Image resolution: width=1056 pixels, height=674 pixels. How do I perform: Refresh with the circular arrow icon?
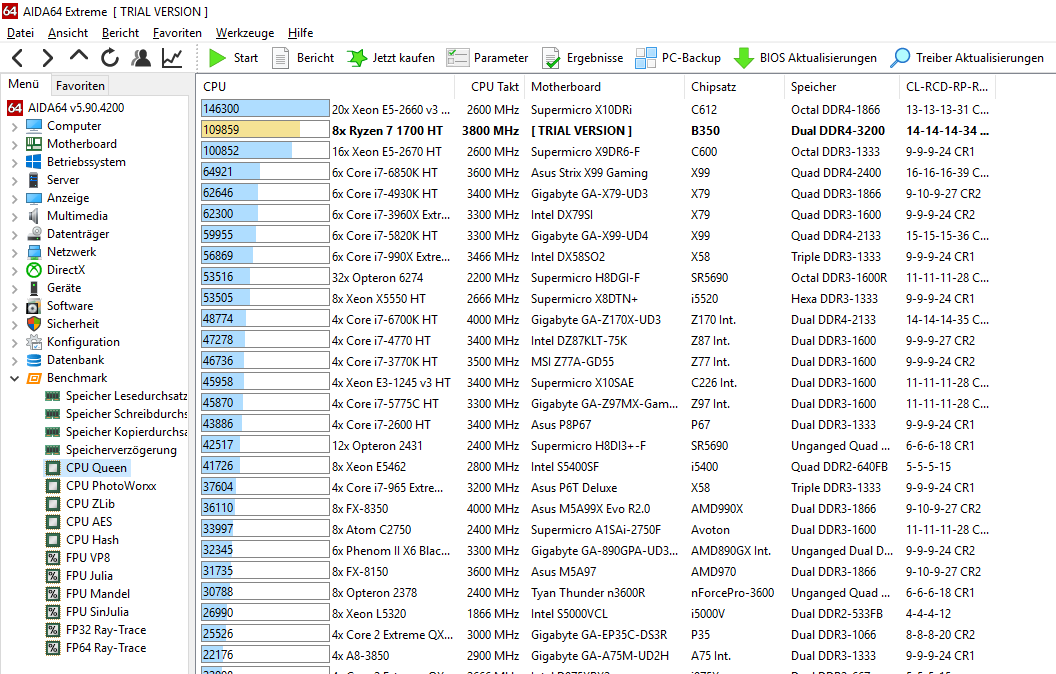[110, 58]
